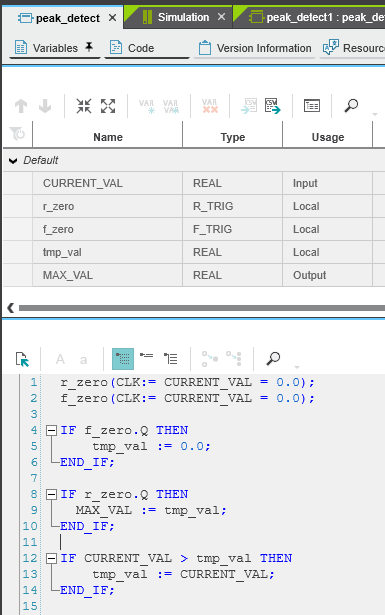
Task: Collapse all variable groups icon
Action: pos(84,106)
